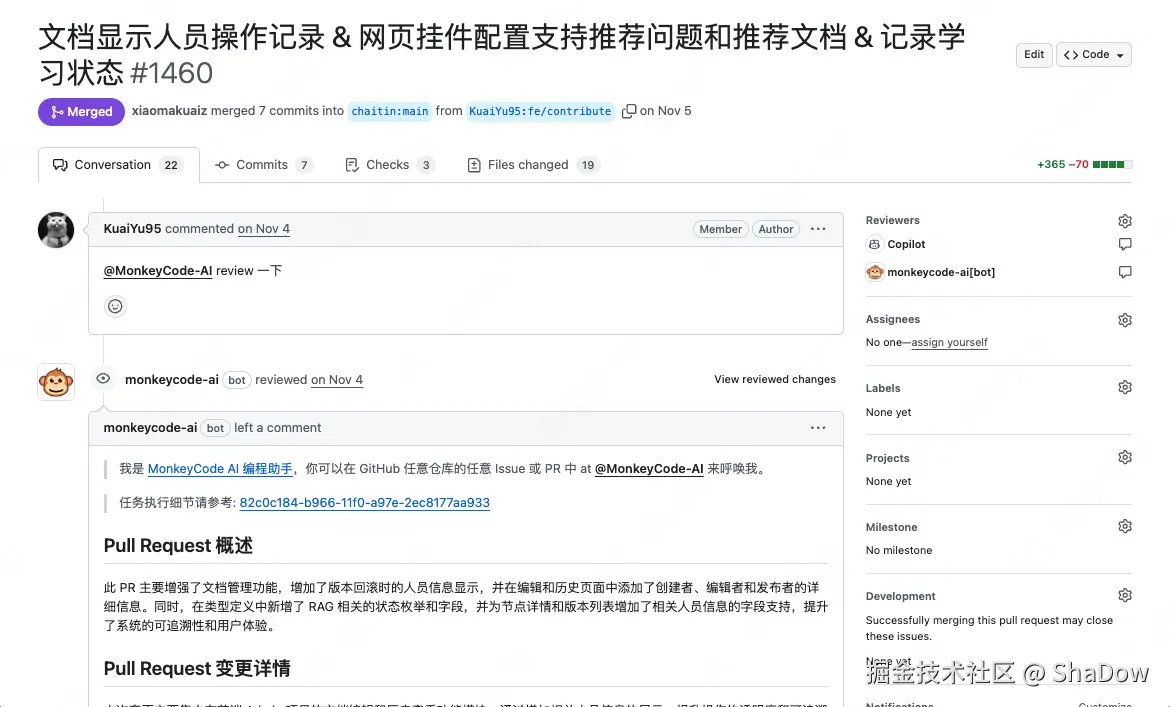Click the #1460 pull request number

point(172,73)
